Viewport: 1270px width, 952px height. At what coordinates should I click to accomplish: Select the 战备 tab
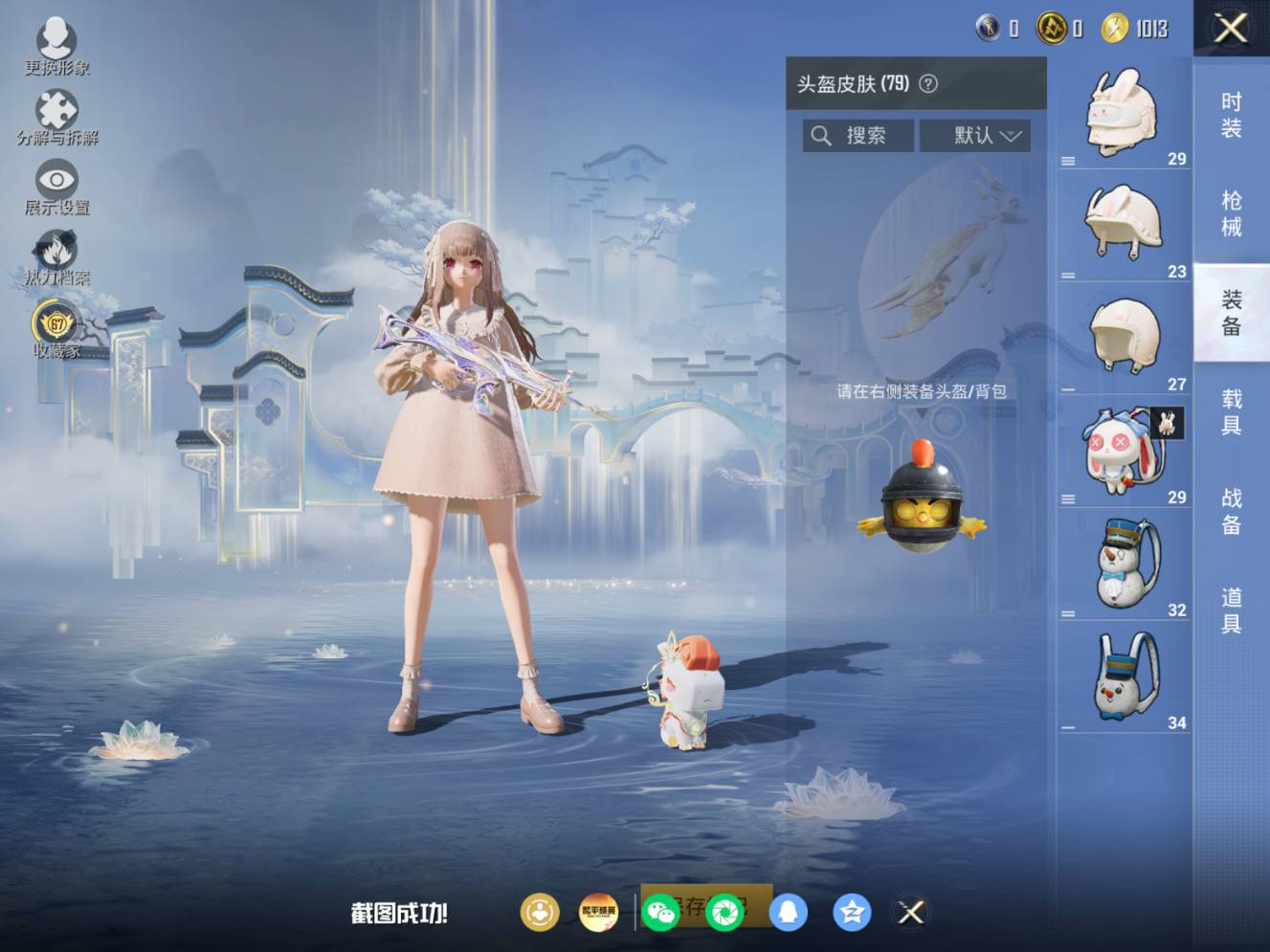tap(1231, 511)
